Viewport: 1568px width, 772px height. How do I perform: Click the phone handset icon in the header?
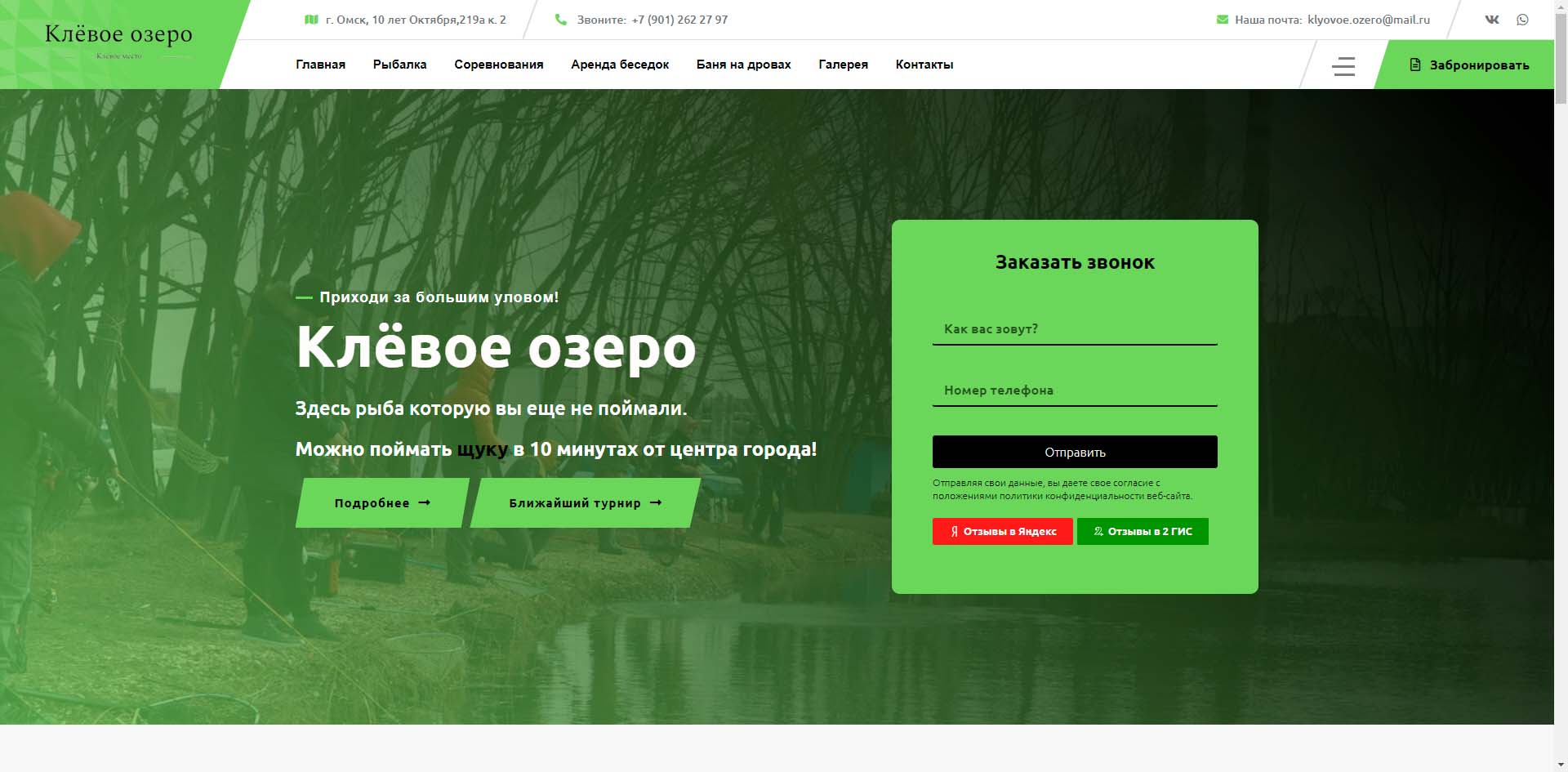(560, 19)
